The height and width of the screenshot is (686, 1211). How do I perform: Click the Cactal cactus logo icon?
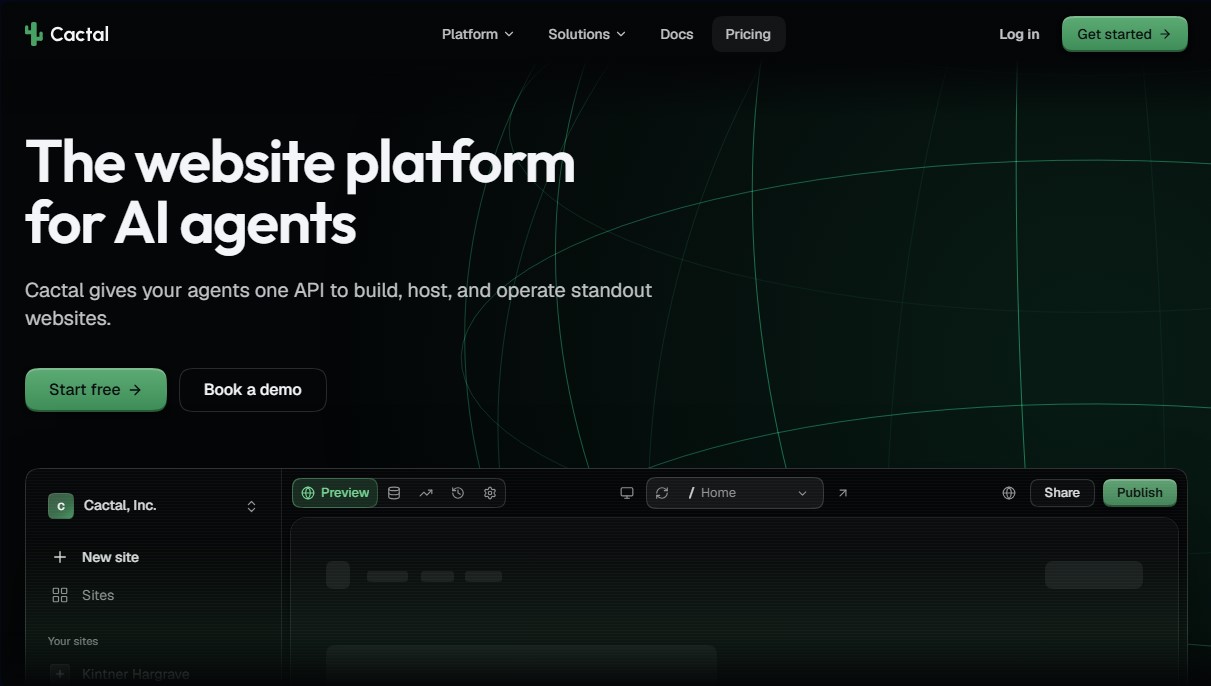click(x=34, y=34)
